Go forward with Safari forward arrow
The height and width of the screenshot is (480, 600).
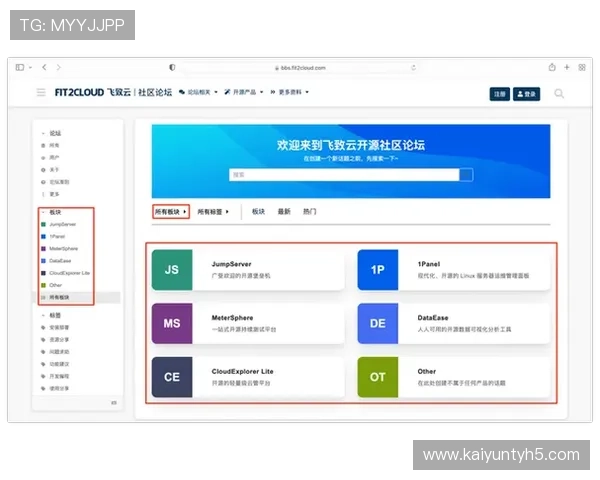[59, 67]
